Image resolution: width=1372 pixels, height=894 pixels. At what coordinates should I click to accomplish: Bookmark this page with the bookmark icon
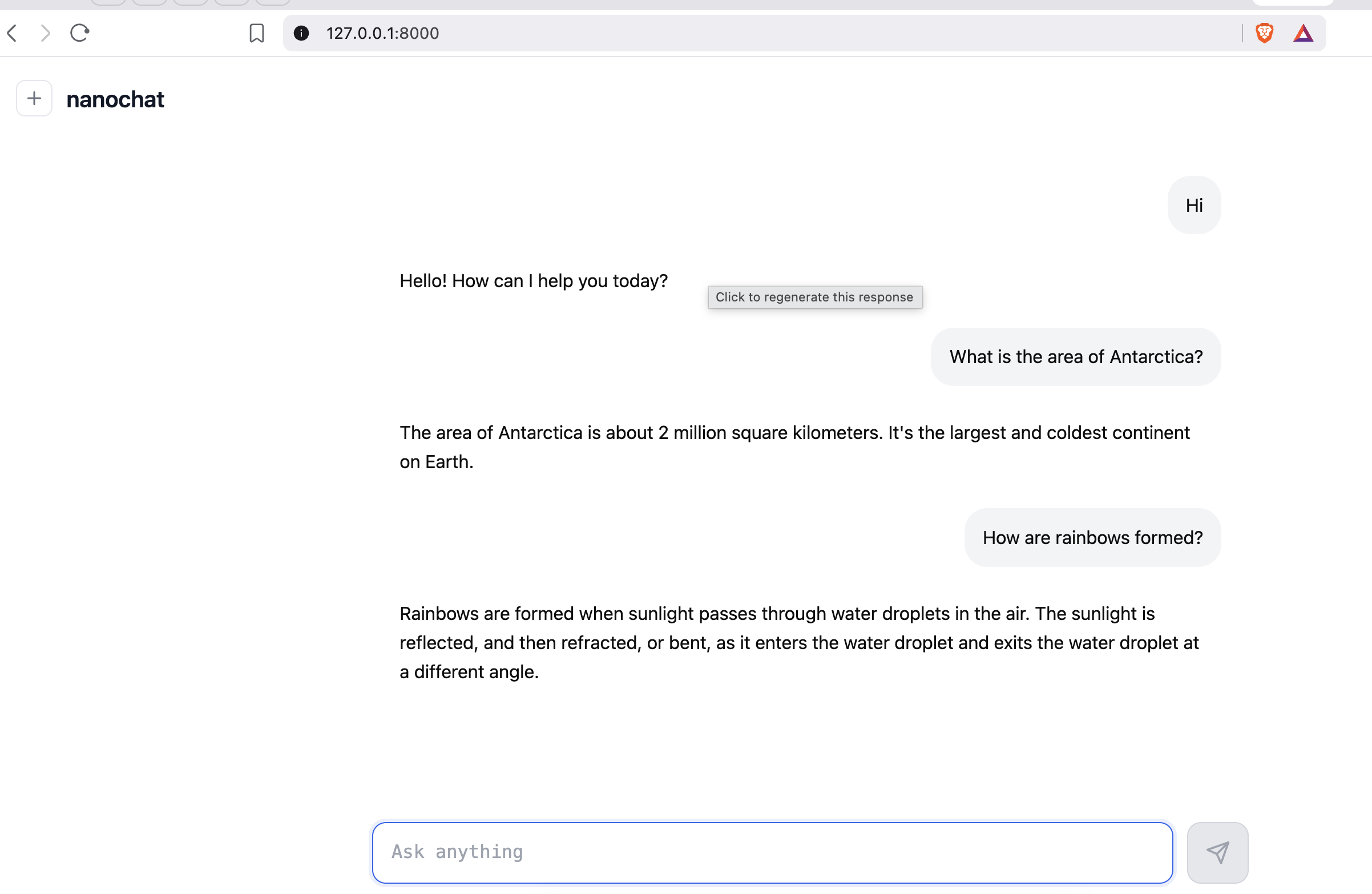256,33
